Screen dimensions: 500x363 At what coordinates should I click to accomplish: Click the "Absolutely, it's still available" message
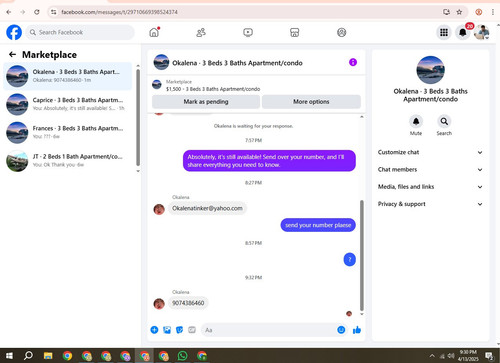click(269, 161)
